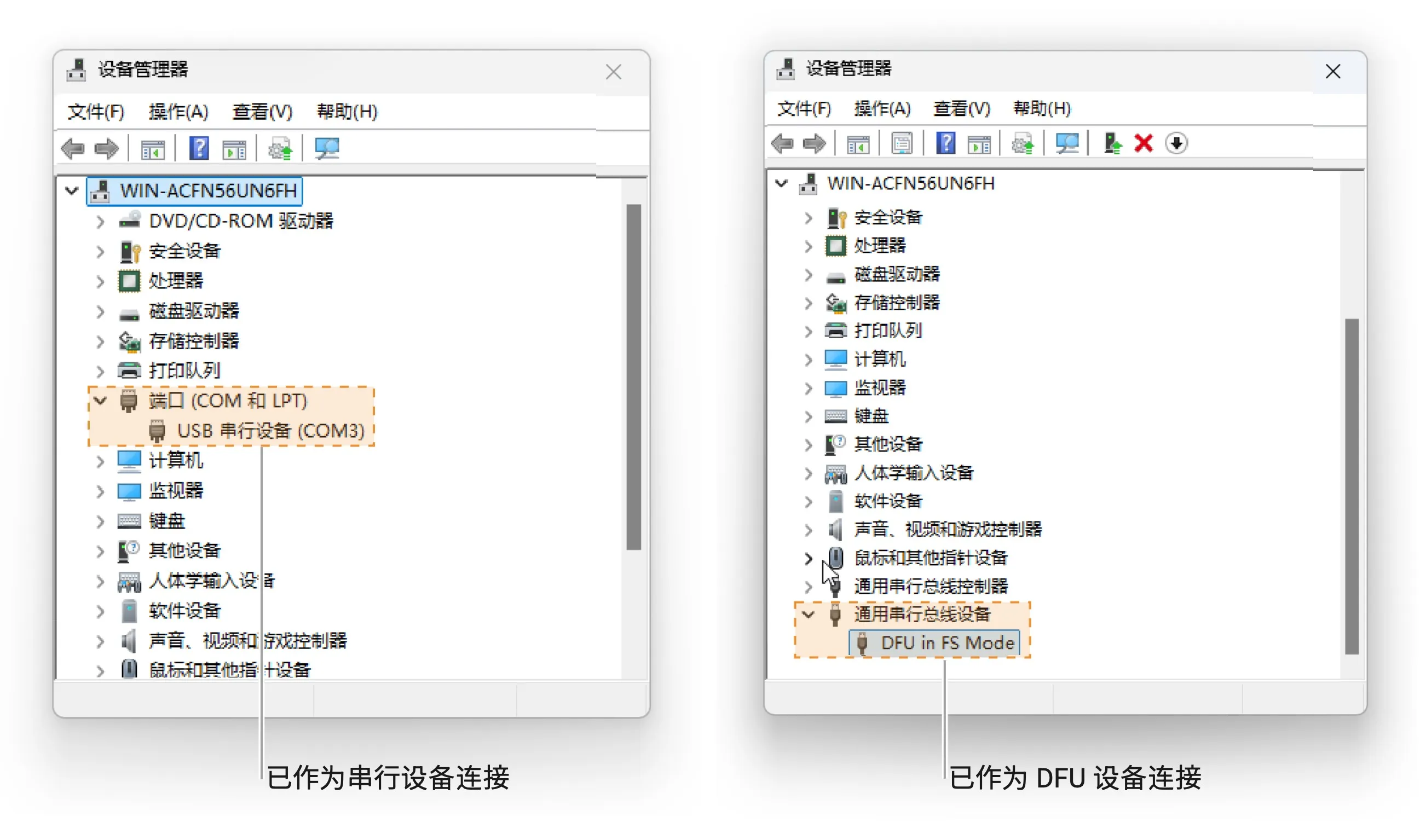Open 帮助(H) menu in right window
The width and height of the screenshot is (1426, 840).
(x=1042, y=109)
